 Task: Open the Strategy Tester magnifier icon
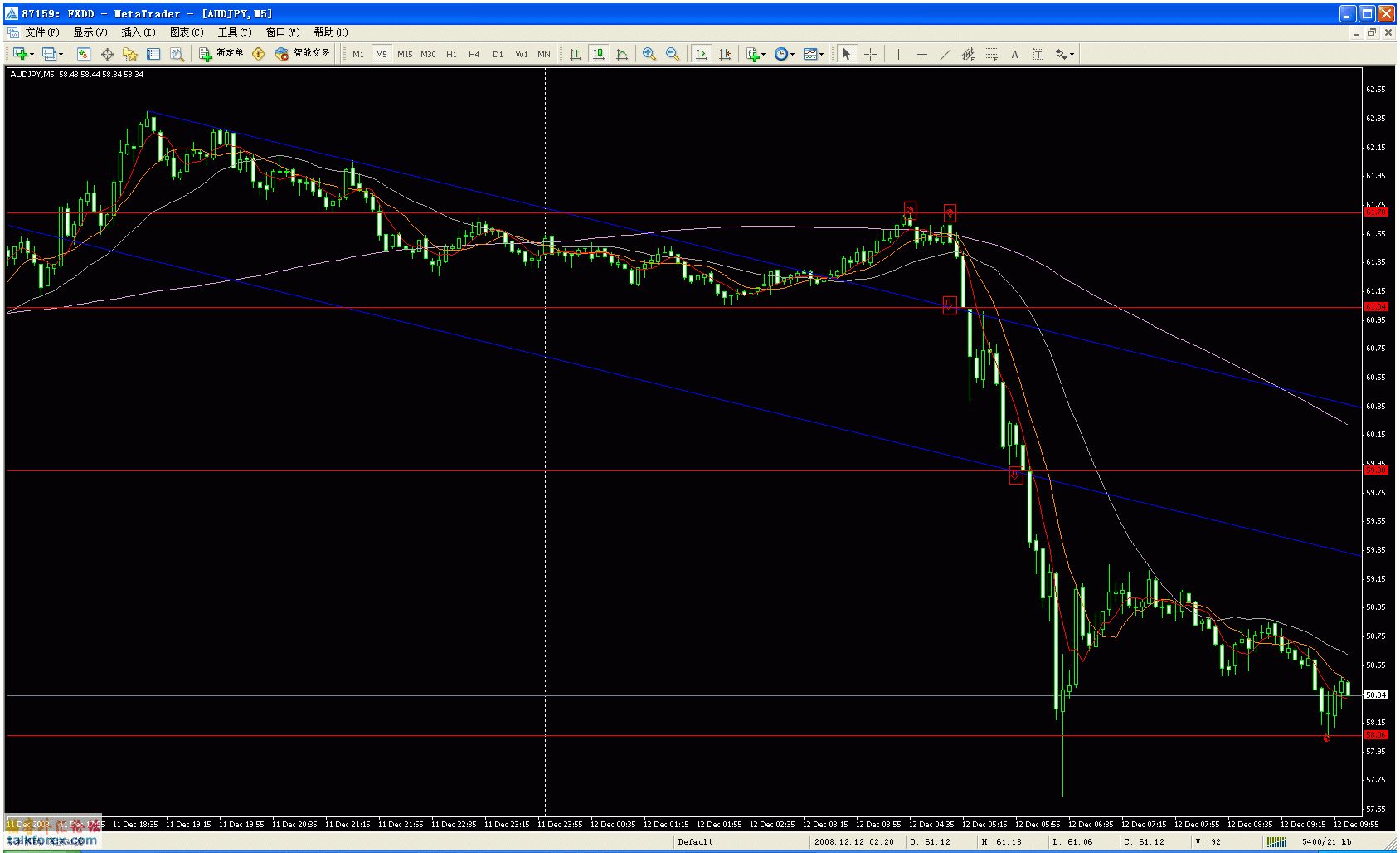point(177,54)
